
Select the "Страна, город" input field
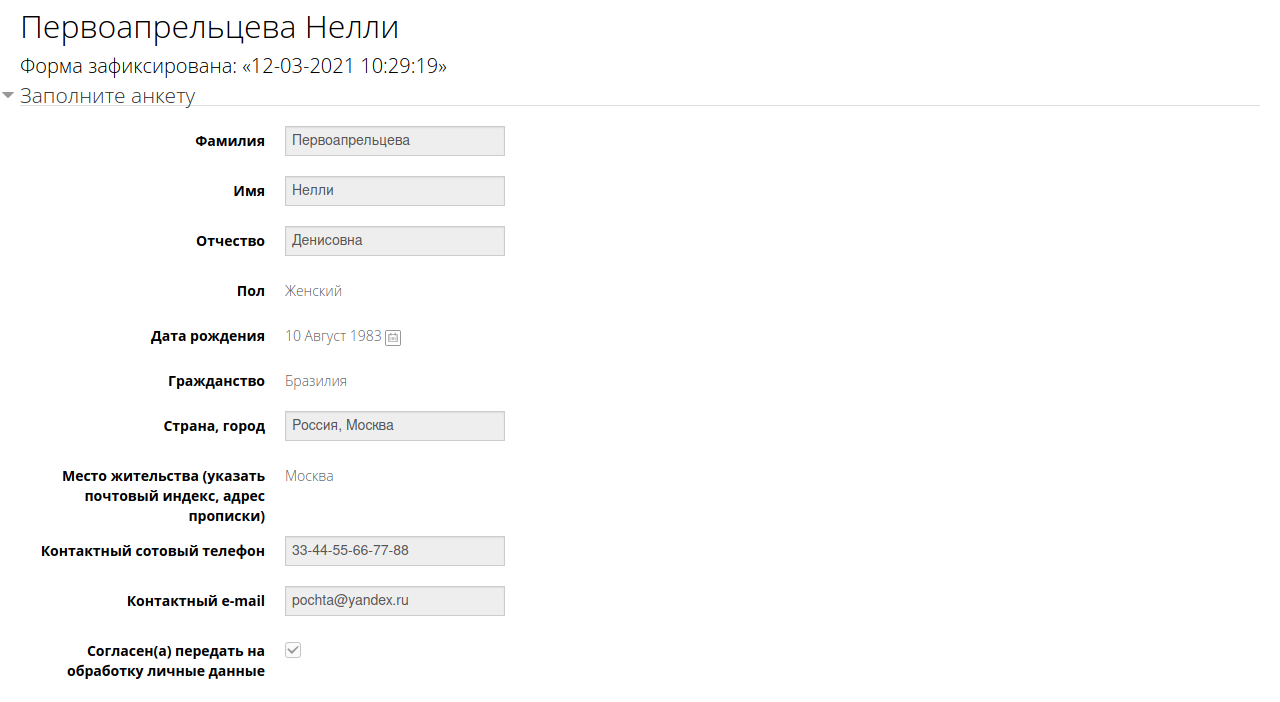tap(395, 426)
